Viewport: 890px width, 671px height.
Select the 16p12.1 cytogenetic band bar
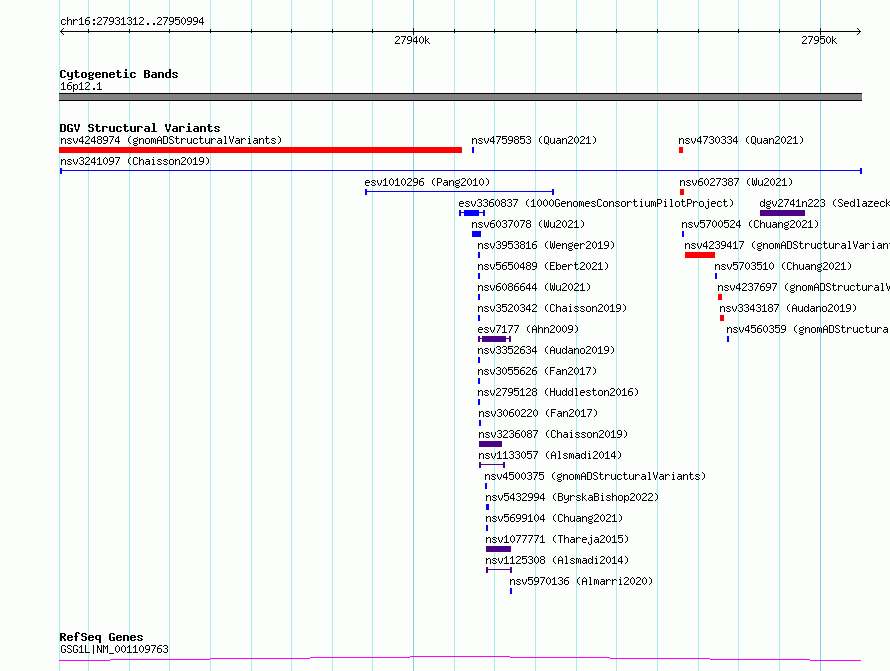(460, 97)
